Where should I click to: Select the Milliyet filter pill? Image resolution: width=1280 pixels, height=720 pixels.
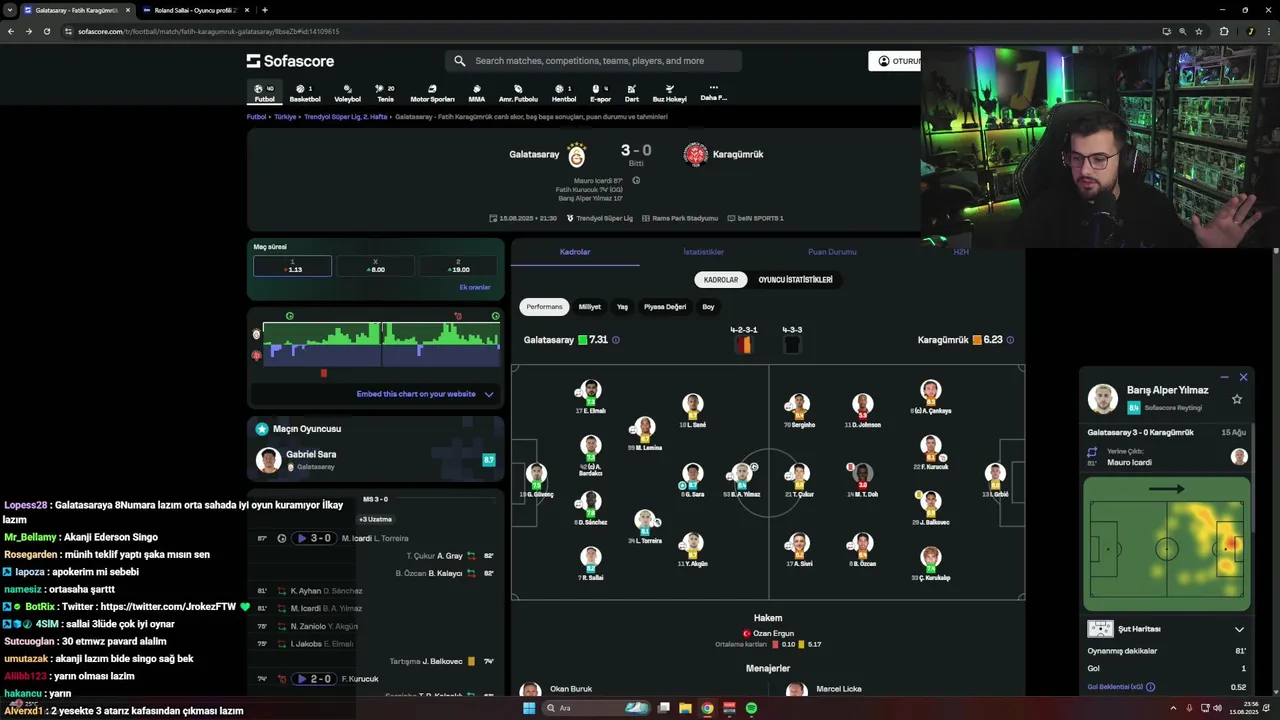coord(590,307)
